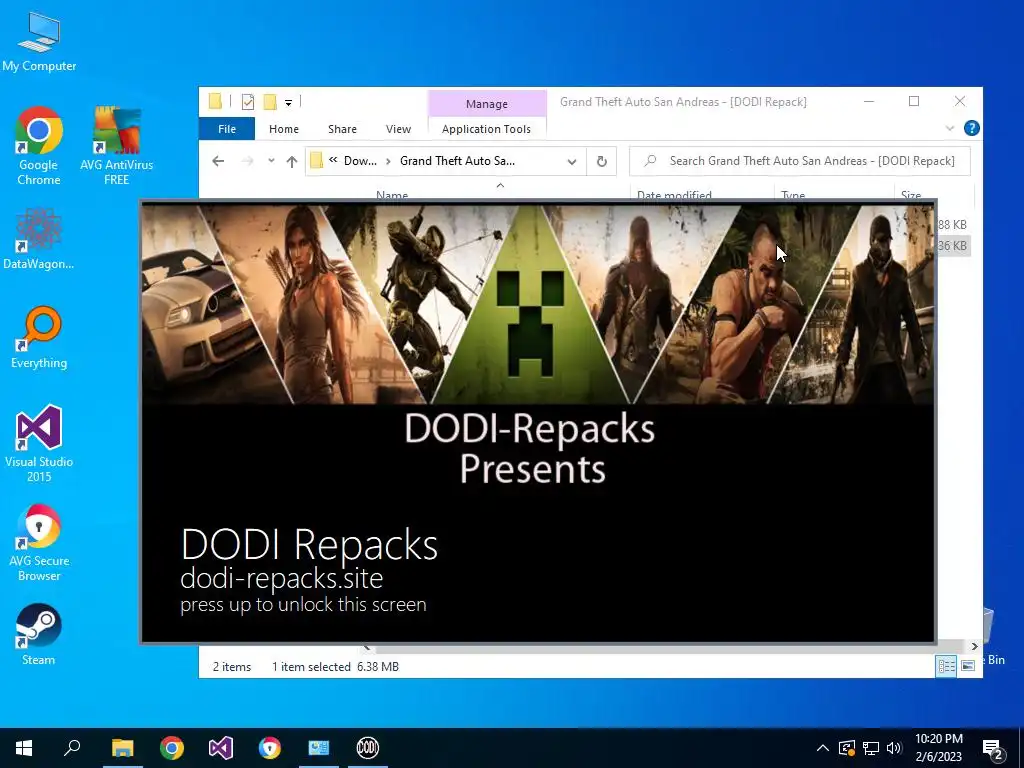Launch the AVG AntiVirus FREE desktop shortcut
The height and width of the screenshot is (768, 1024).
[116, 146]
